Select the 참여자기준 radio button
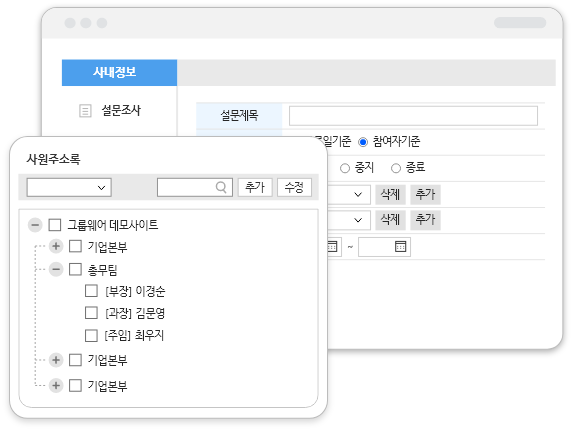The image size is (573, 431). [363, 142]
